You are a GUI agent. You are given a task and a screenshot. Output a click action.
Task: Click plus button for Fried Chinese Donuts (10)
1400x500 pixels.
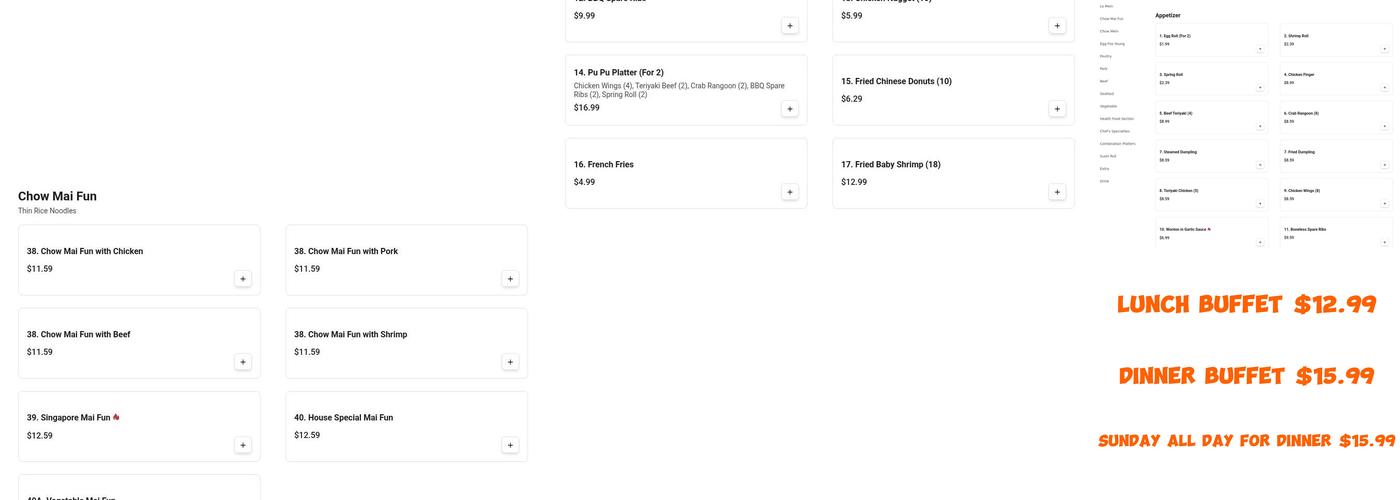[x=1057, y=109]
